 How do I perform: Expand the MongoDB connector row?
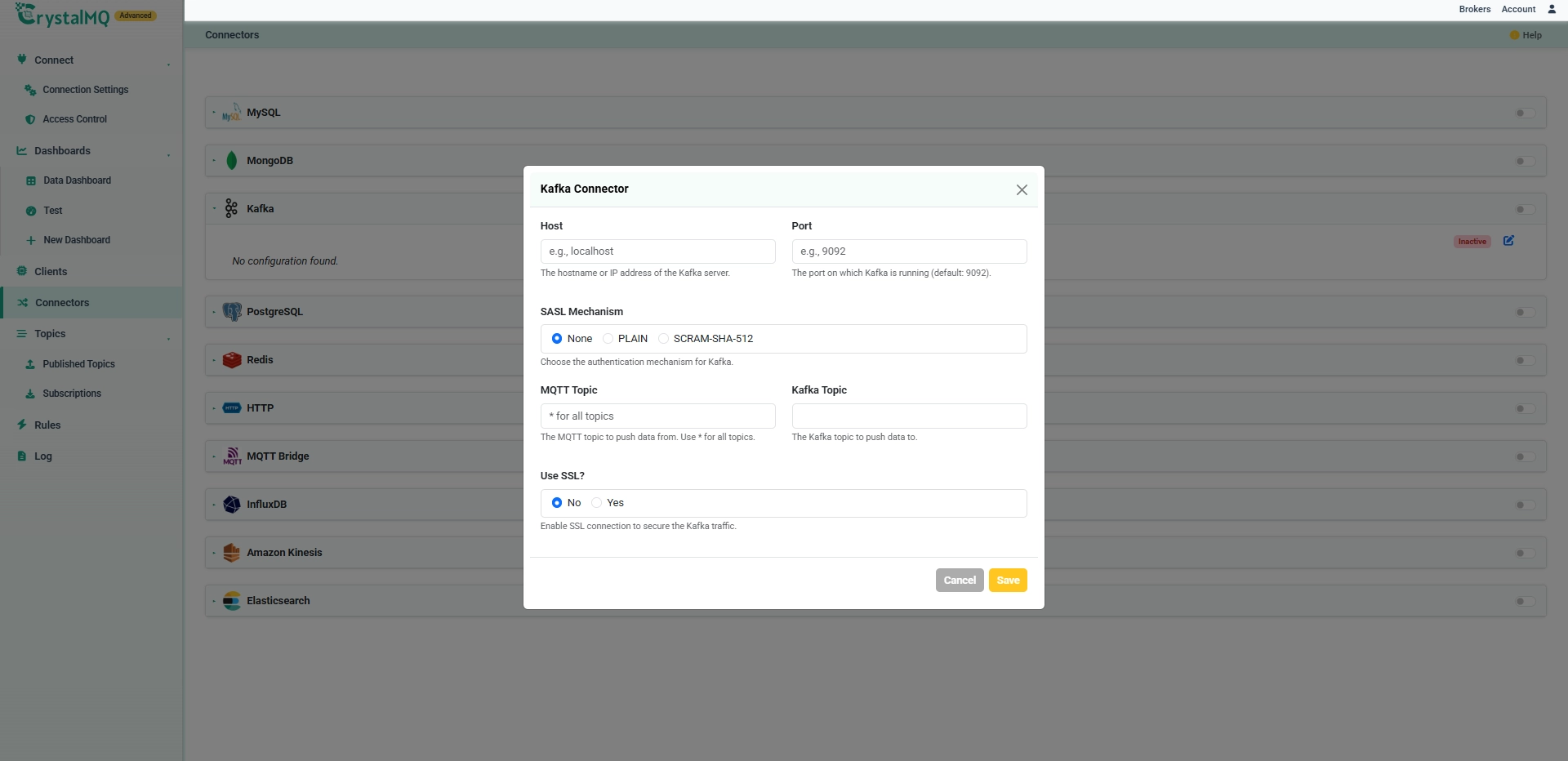[214, 161]
